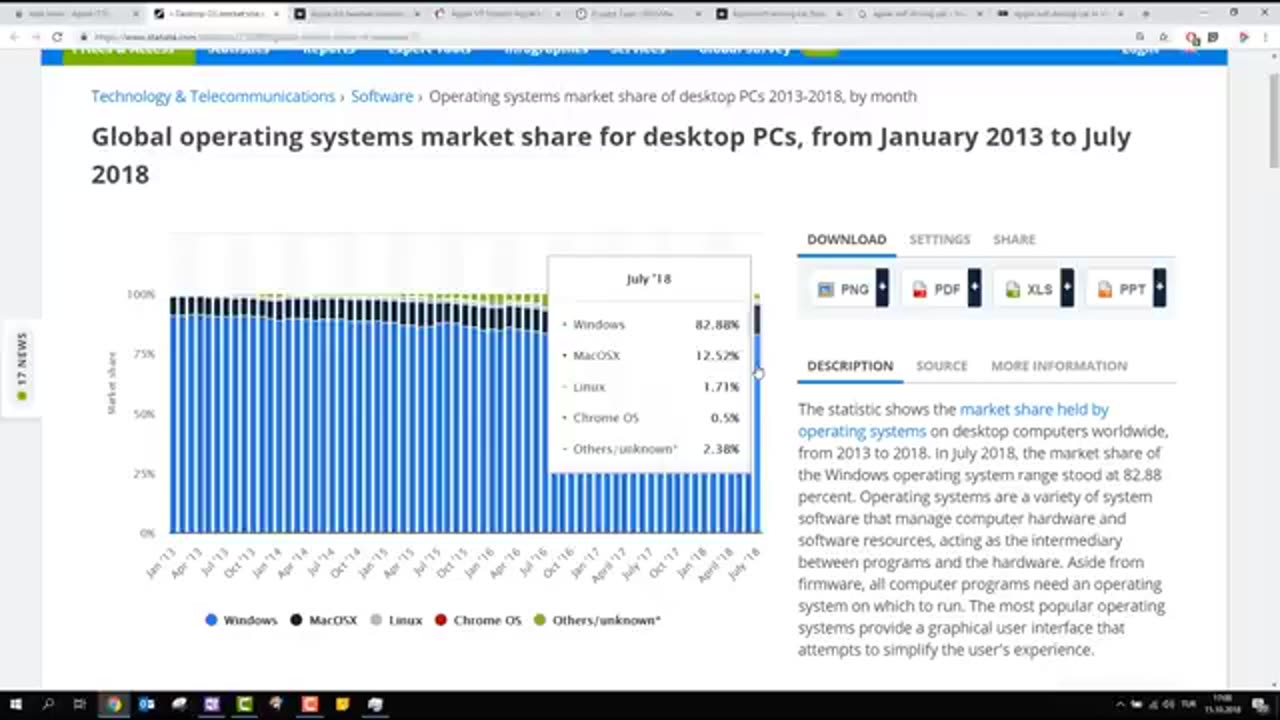Viewport: 1280px width, 720px height.
Task: Click the green Others/unknown legend dot
Action: 540,620
